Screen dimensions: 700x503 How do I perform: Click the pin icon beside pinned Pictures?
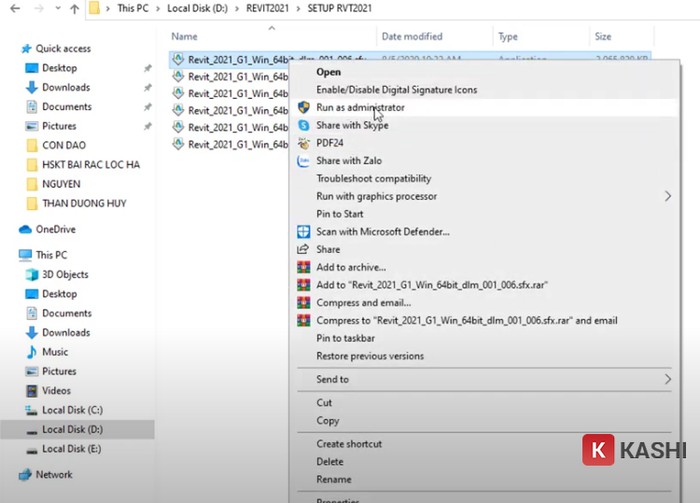tap(147, 127)
